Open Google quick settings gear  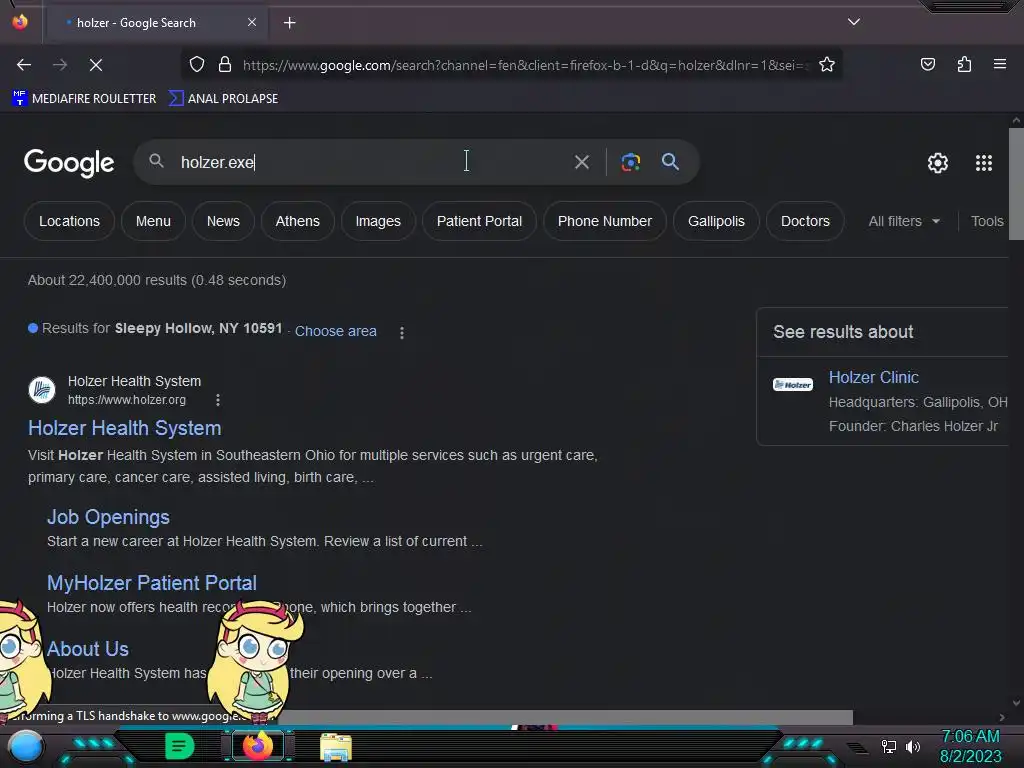click(x=938, y=163)
